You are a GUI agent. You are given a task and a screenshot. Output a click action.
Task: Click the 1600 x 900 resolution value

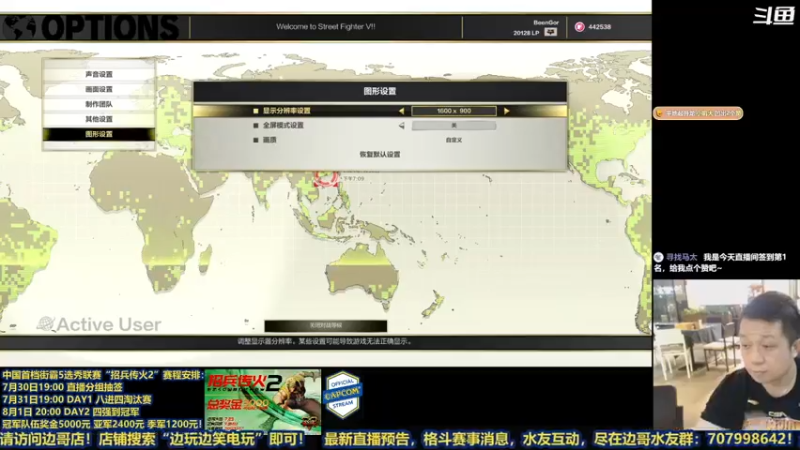(x=454, y=111)
